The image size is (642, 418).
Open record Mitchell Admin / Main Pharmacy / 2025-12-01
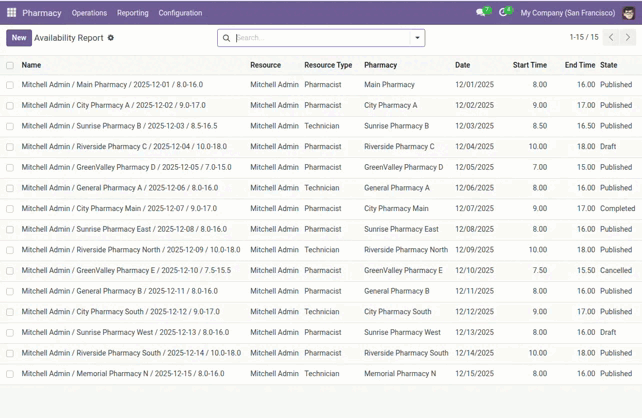click(112, 85)
